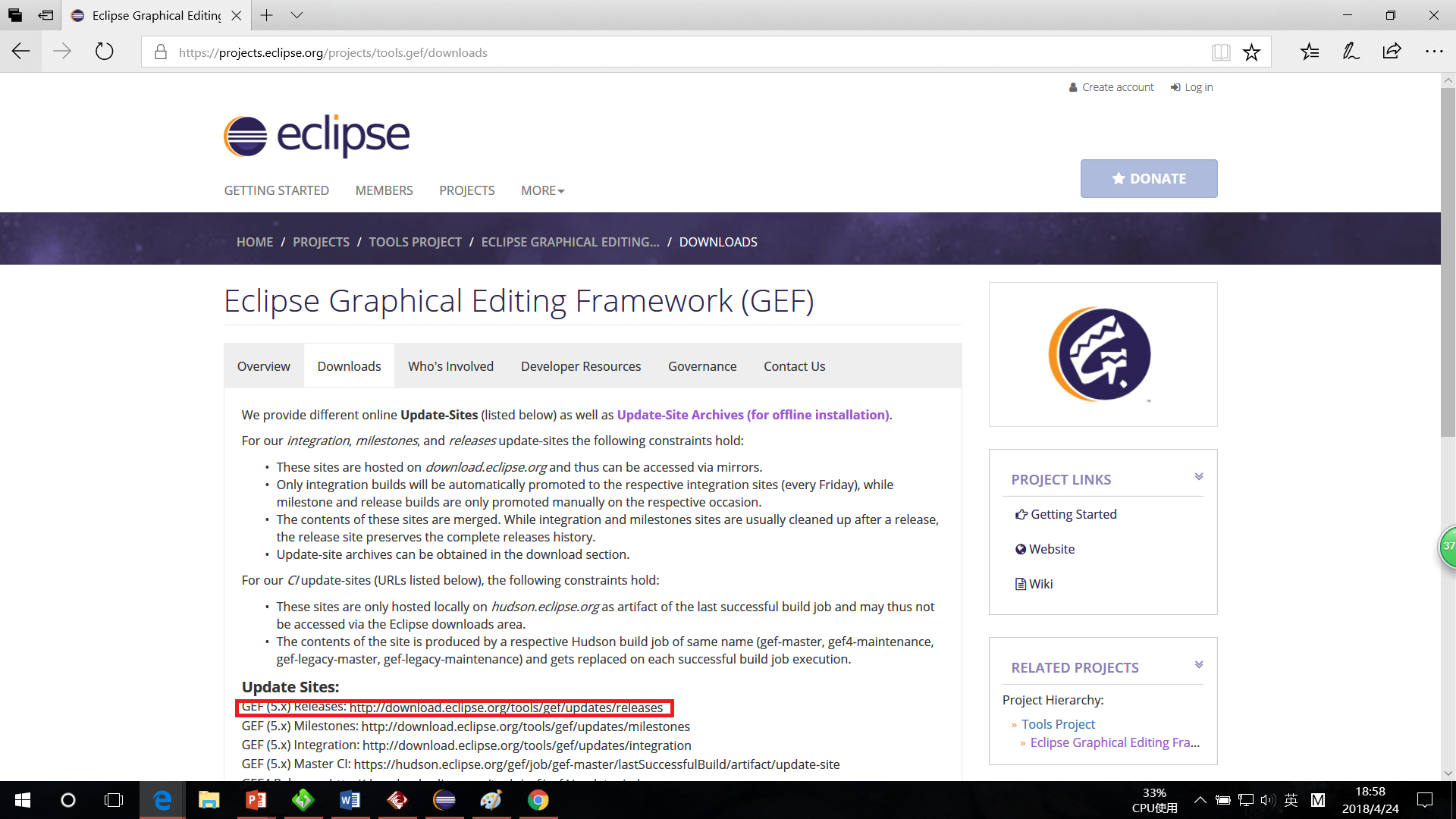1456x819 pixels.
Task: Click the Cortana search circle
Action: click(68, 800)
